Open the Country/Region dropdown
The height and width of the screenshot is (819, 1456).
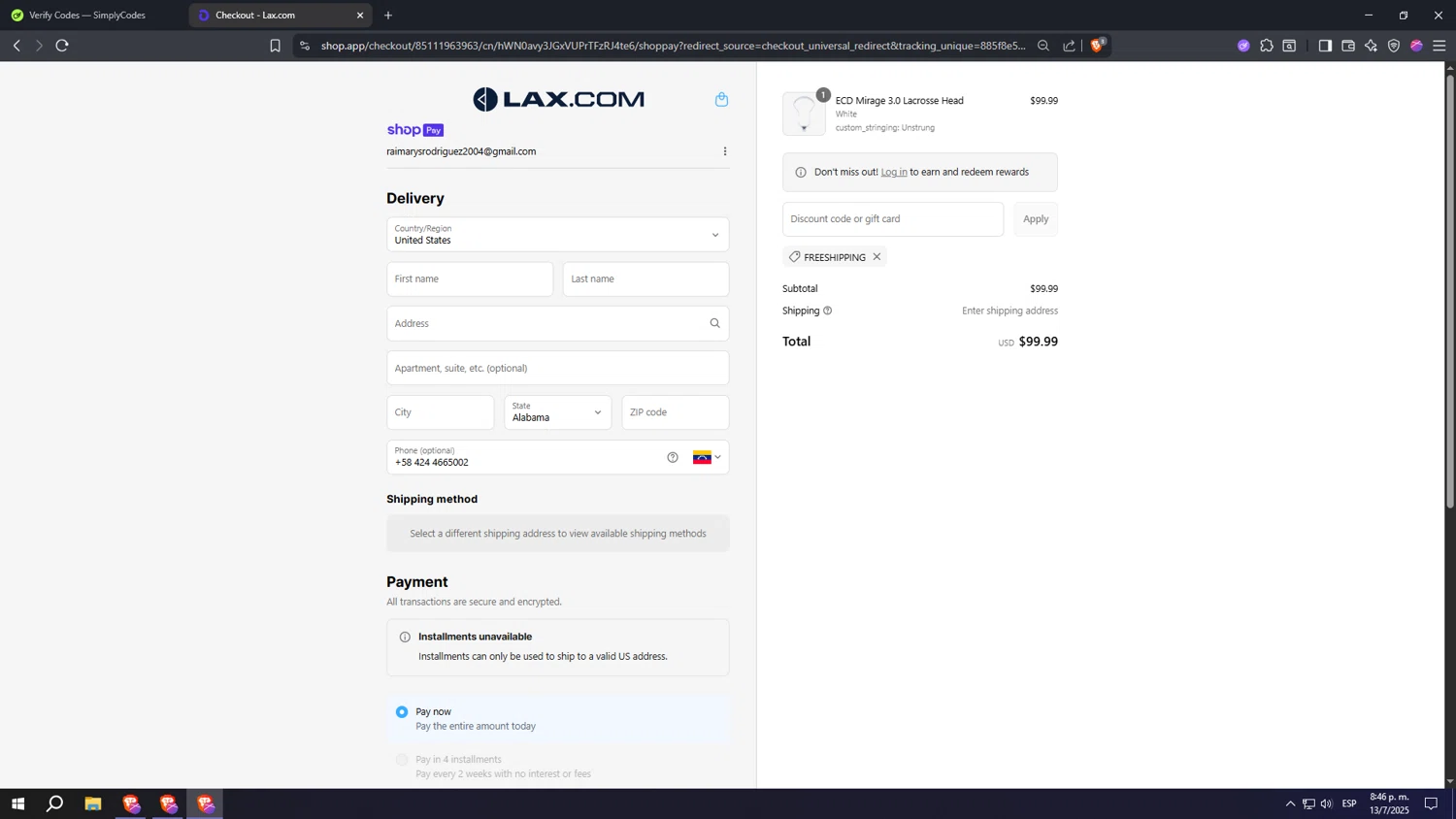558,235
